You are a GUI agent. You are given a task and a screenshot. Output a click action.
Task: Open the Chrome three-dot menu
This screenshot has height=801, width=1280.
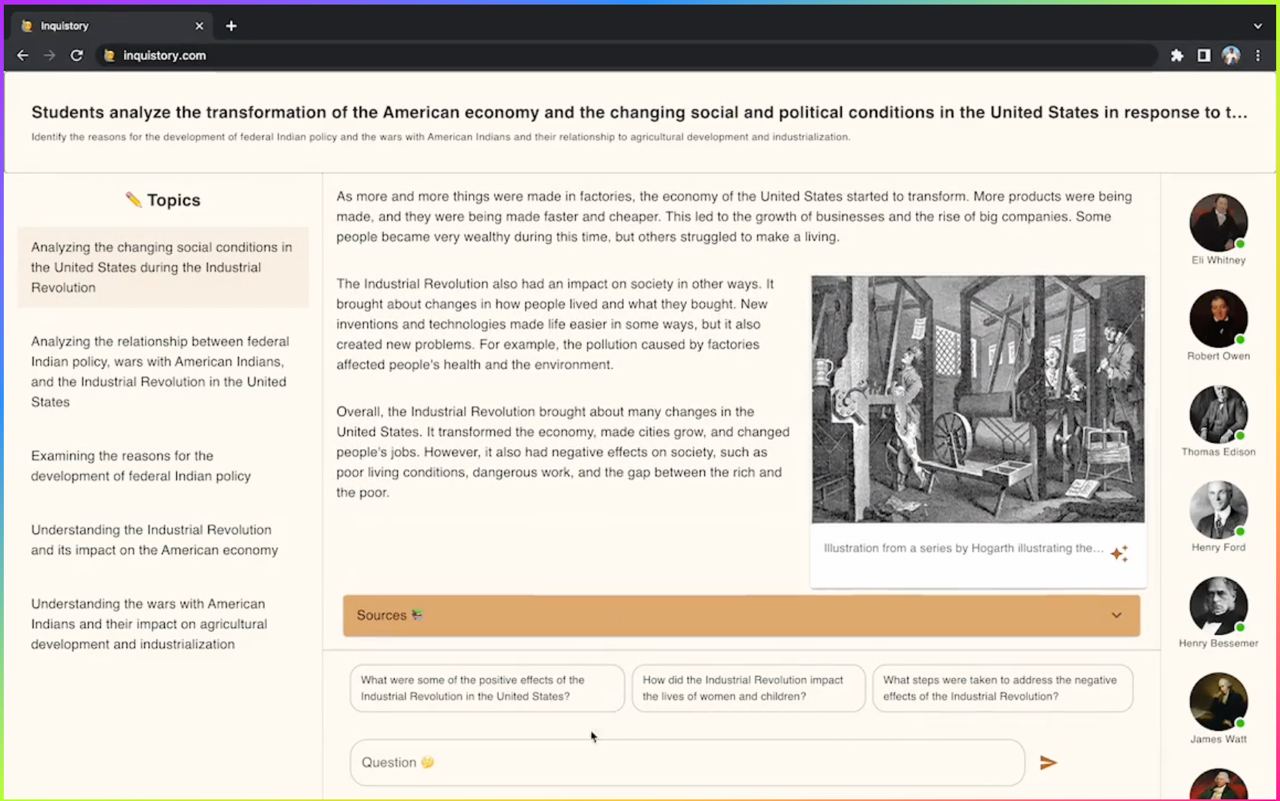[1257, 55]
